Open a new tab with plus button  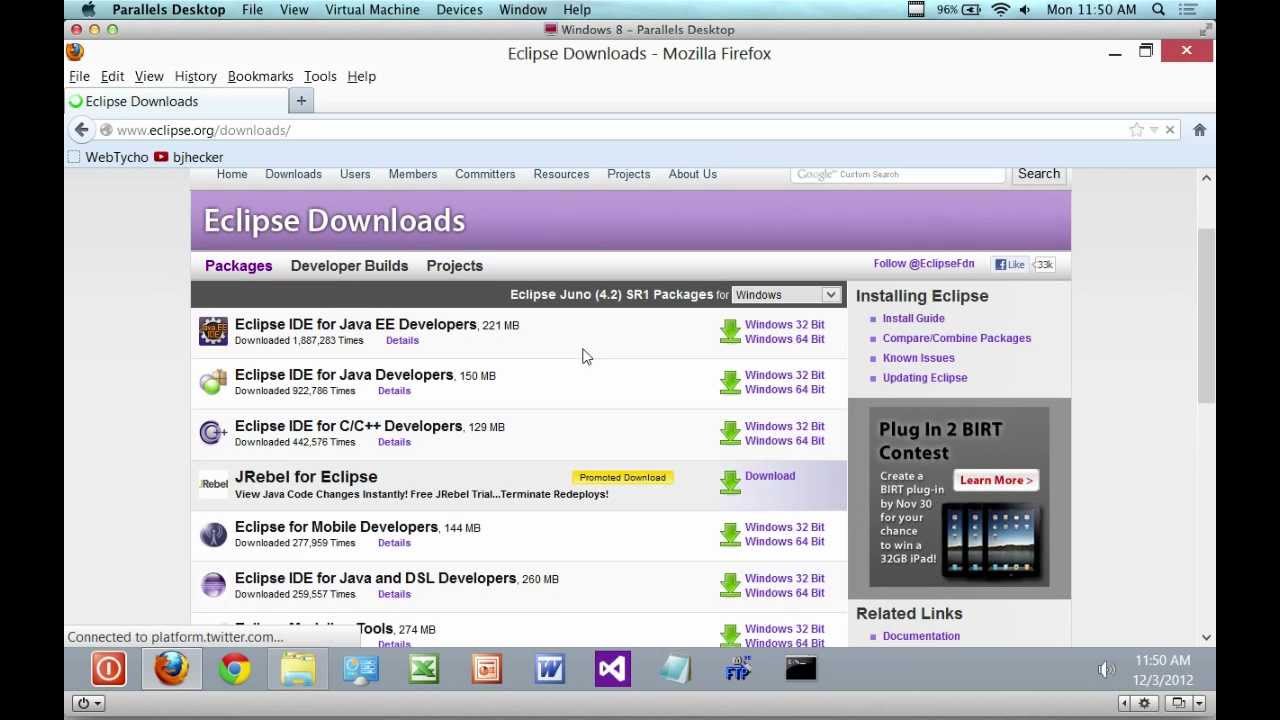point(301,100)
